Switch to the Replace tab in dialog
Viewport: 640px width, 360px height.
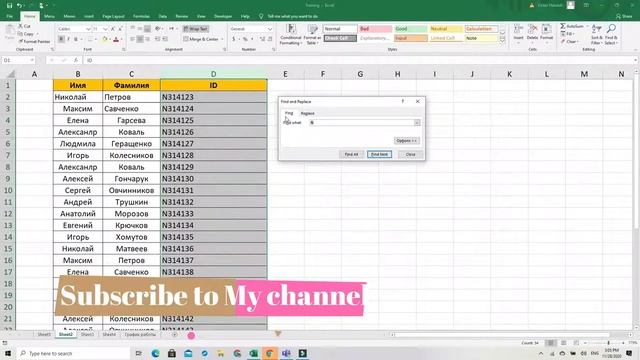click(307, 113)
